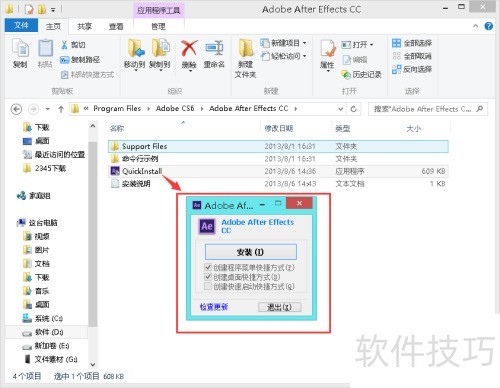Select the installation notes text document
Screen dimensions: 500x388
(278, 184)
